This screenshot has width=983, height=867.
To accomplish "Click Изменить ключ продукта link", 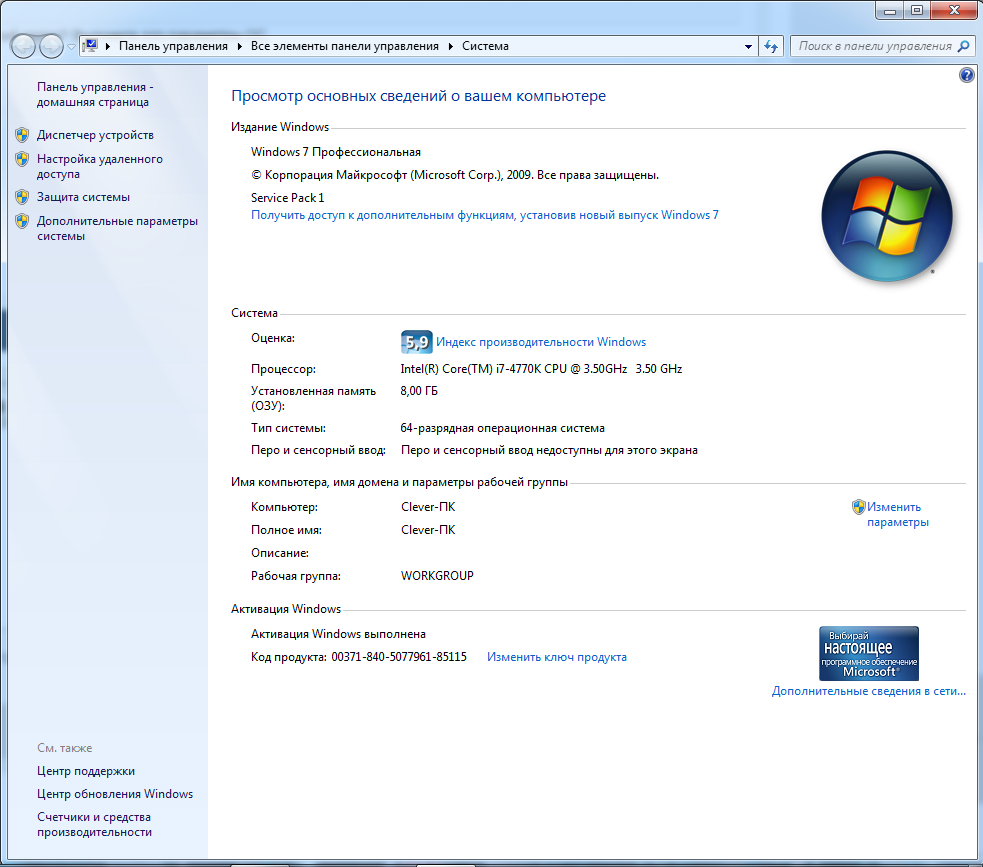I will [x=557, y=657].
